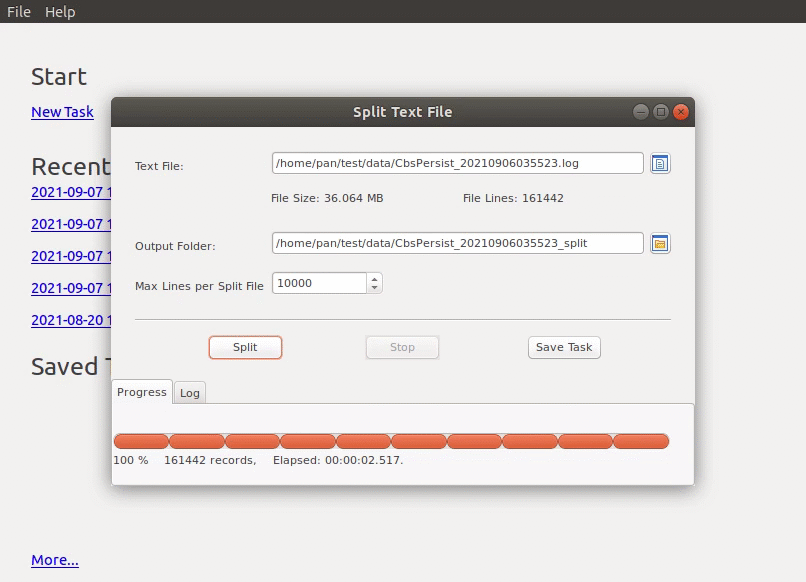806x582 pixels.
Task: Click the Text File path field
Action: (457, 163)
